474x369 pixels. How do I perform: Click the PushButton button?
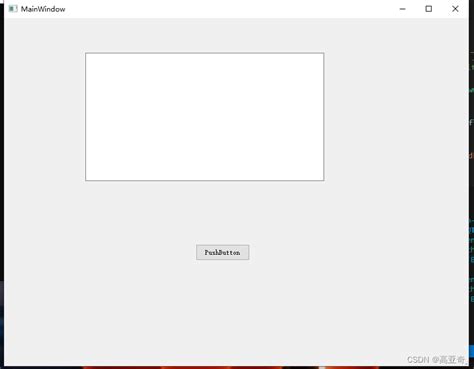tap(223, 252)
